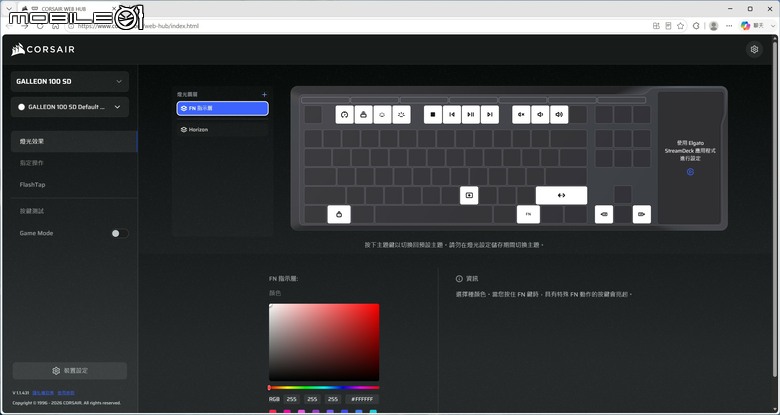The image size is (780, 415).
Task: Select the media Stop key
Action: [x=433, y=114]
